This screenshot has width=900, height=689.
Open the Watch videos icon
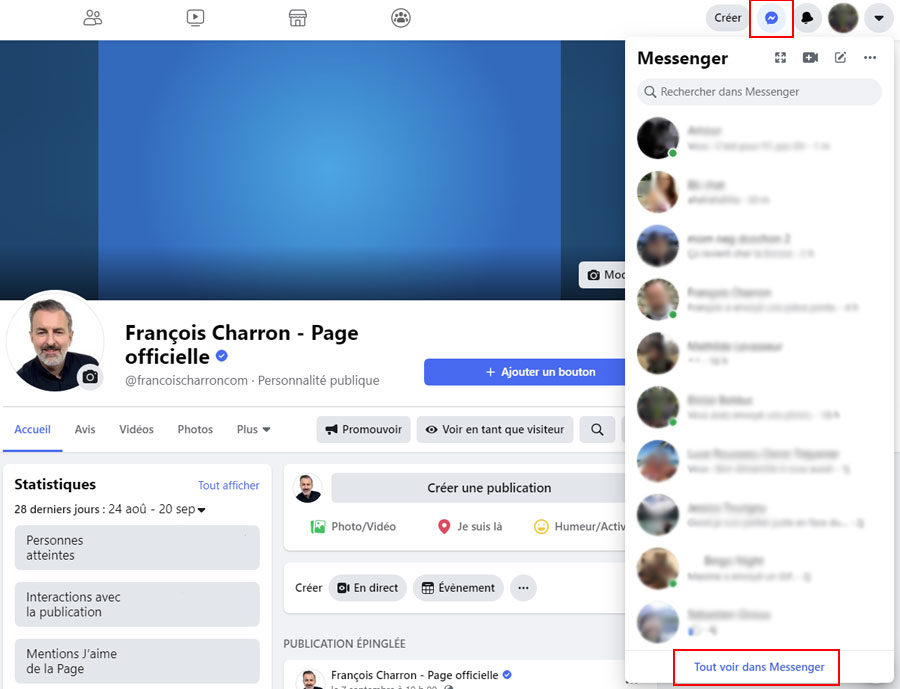(x=195, y=17)
